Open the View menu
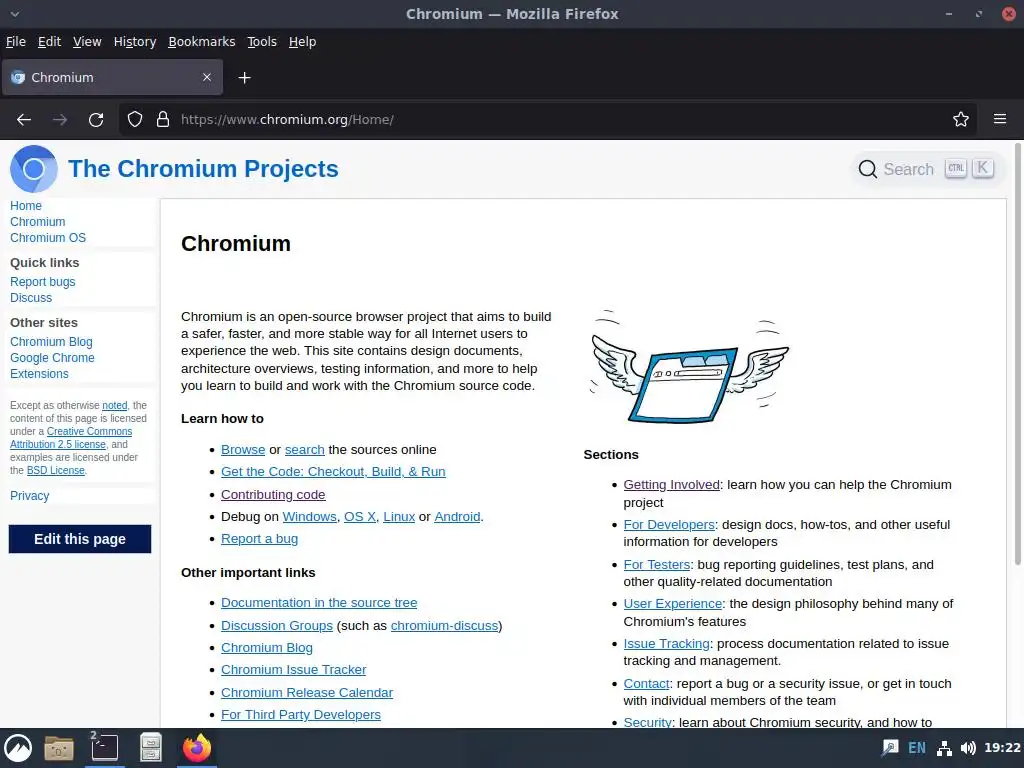 (87, 42)
